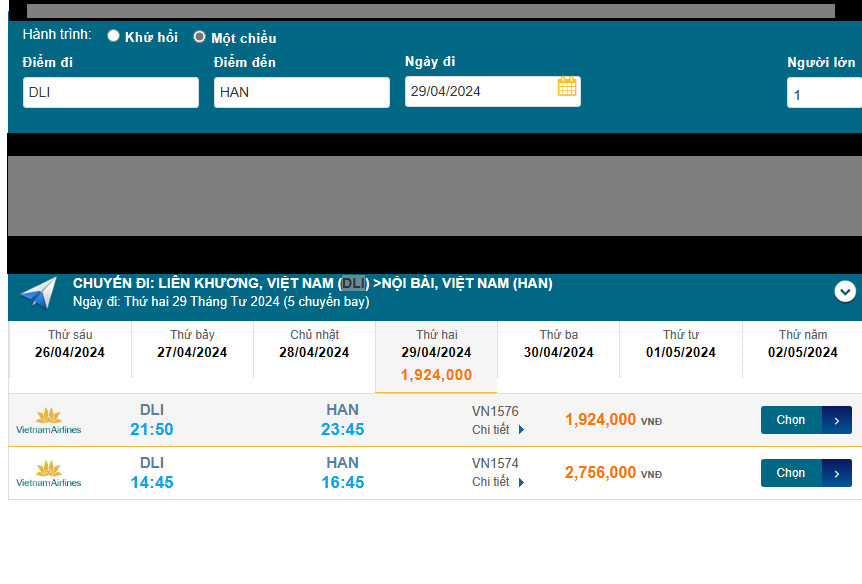The image size is (862, 584).
Task: Click the paper plane flight icon
Action: tap(38, 293)
